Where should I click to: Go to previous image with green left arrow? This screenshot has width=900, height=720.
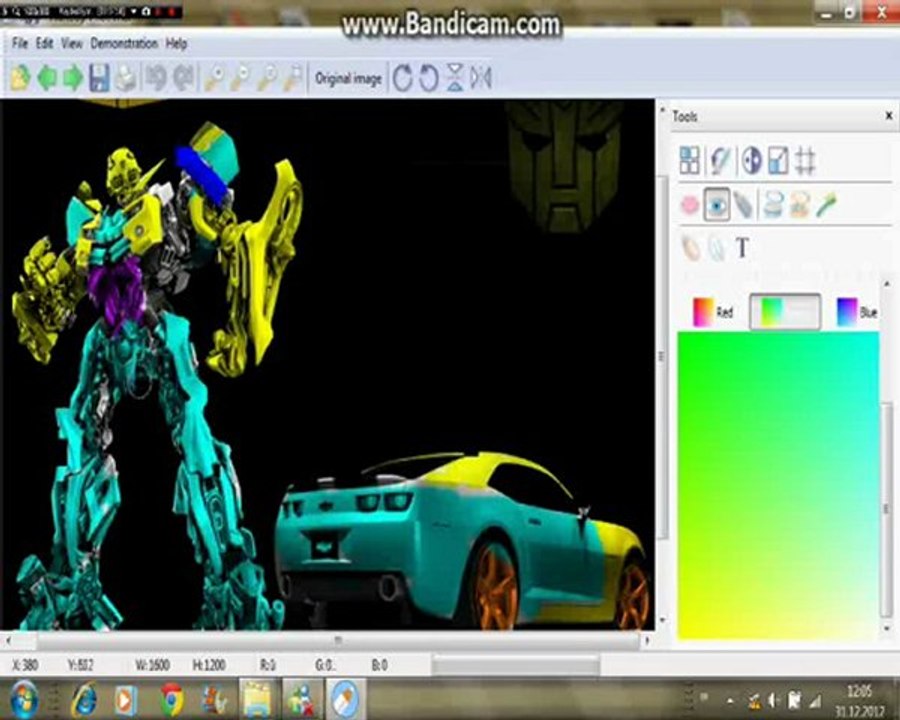(47, 78)
